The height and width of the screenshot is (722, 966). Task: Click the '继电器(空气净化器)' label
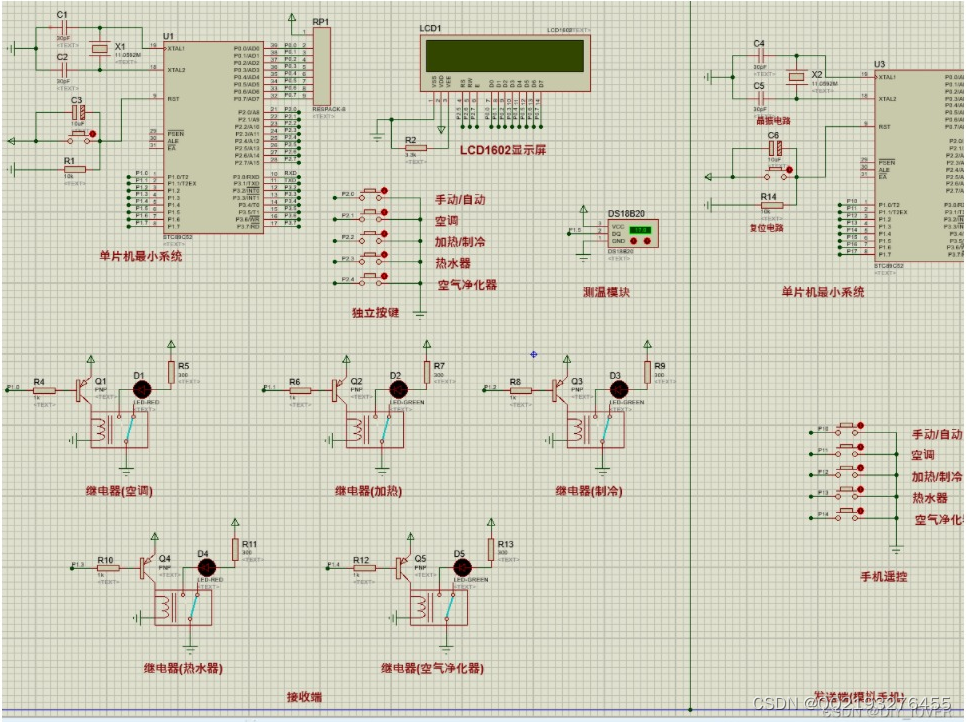(432, 668)
